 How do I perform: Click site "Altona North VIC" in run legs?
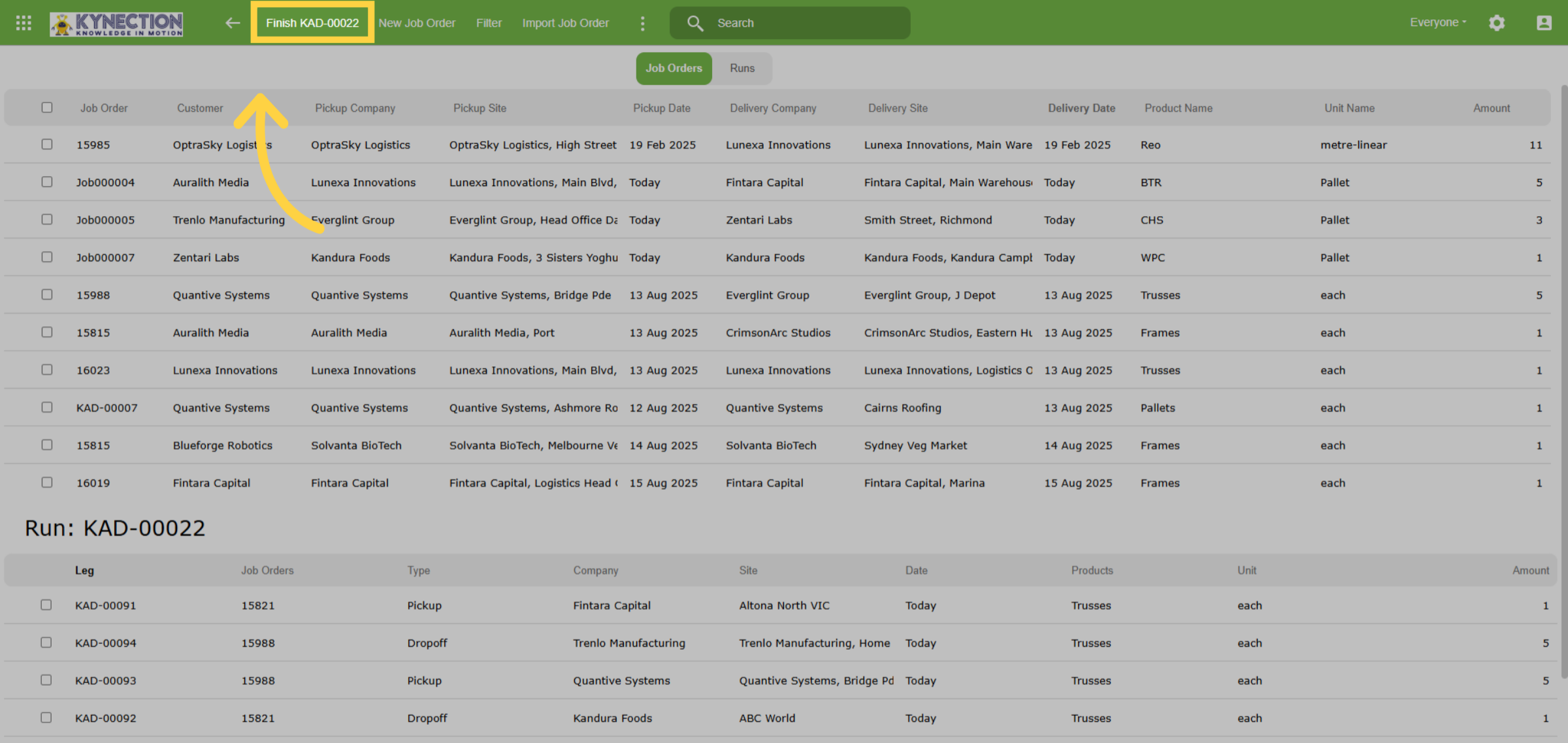[x=784, y=605]
